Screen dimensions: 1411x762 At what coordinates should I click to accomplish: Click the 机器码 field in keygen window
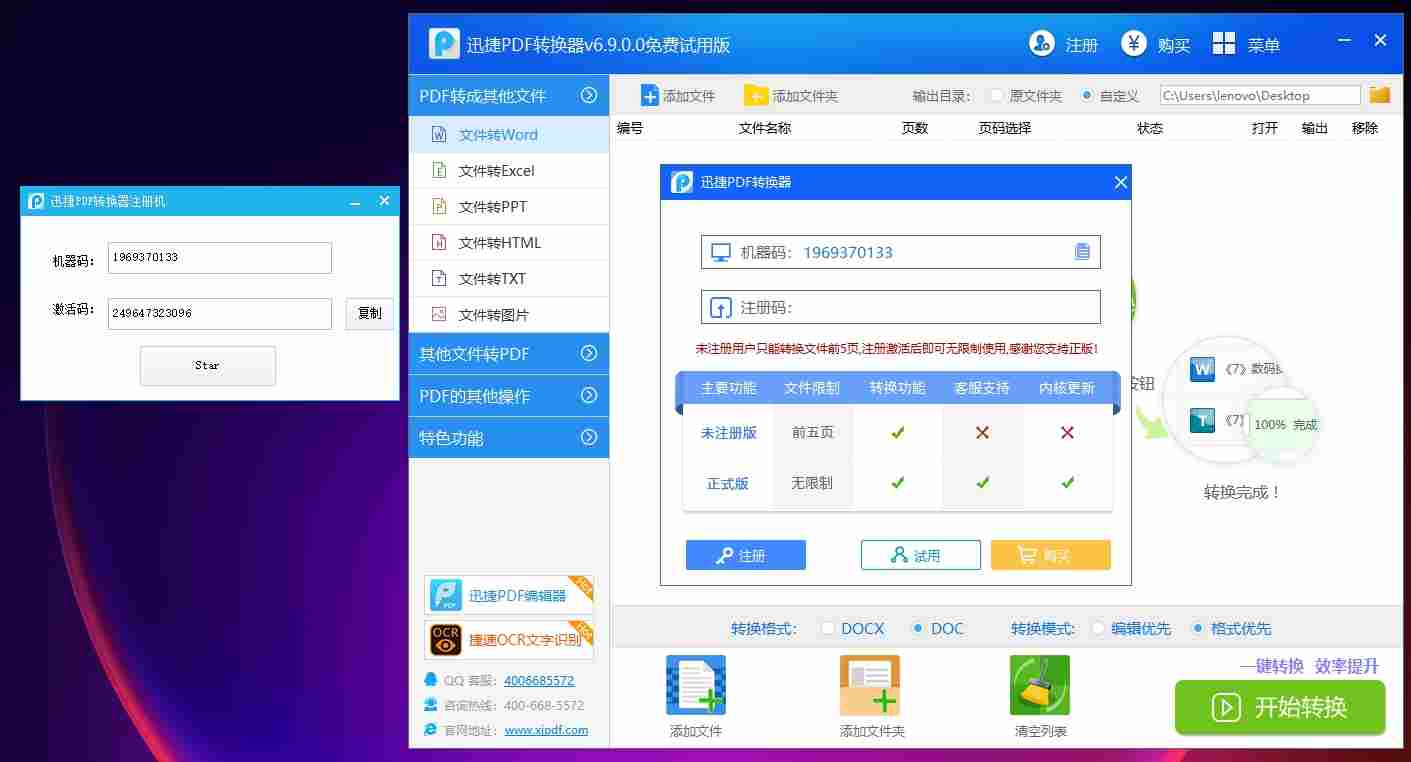[x=220, y=257]
